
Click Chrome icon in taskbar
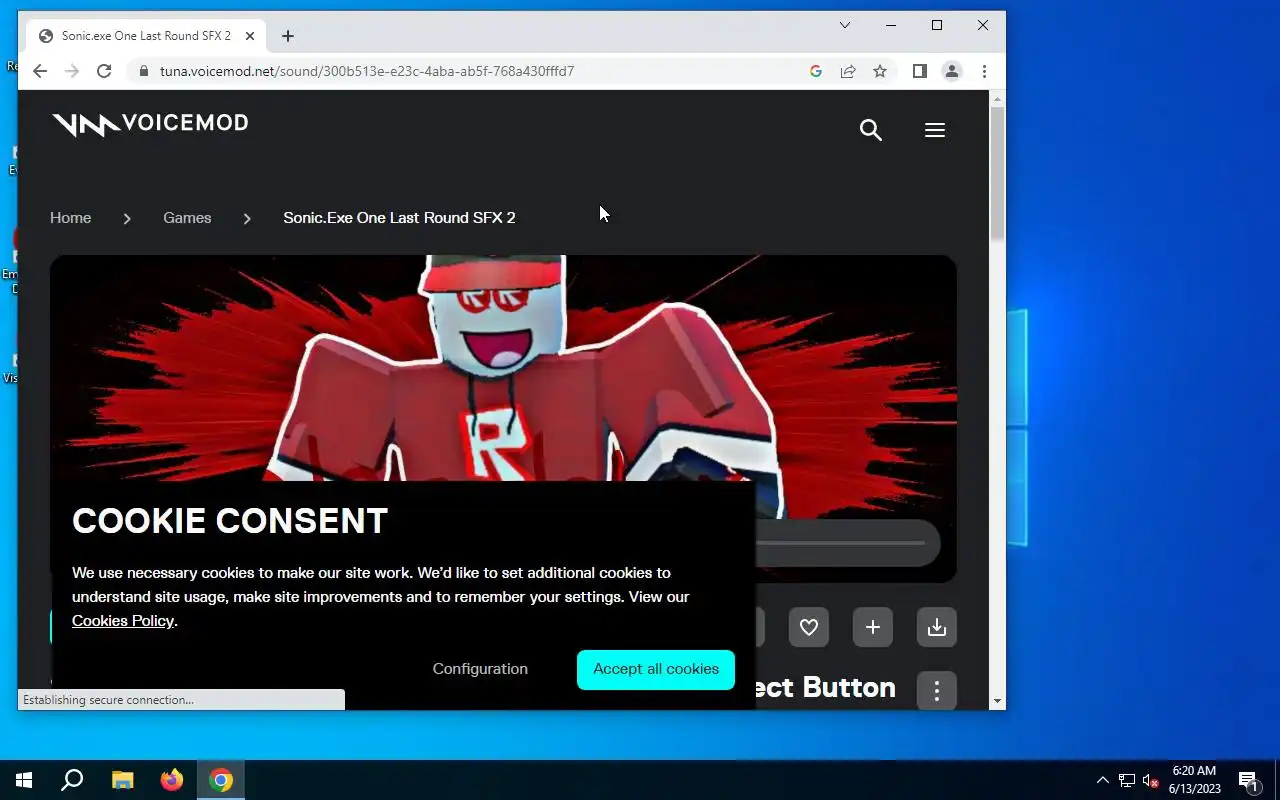(221, 780)
